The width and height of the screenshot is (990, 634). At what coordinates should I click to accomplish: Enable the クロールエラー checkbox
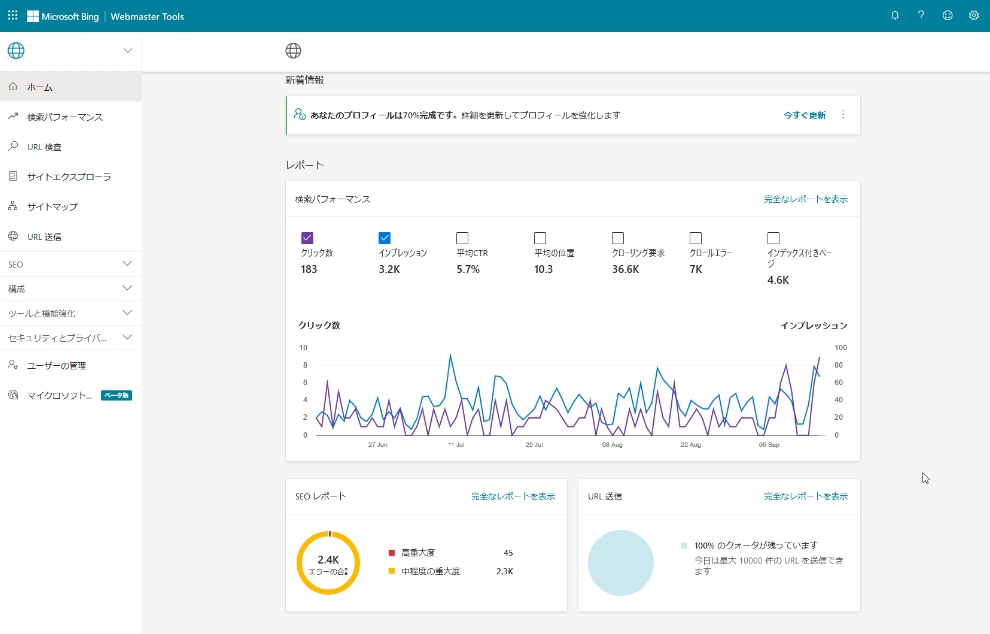(x=696, y=237)
